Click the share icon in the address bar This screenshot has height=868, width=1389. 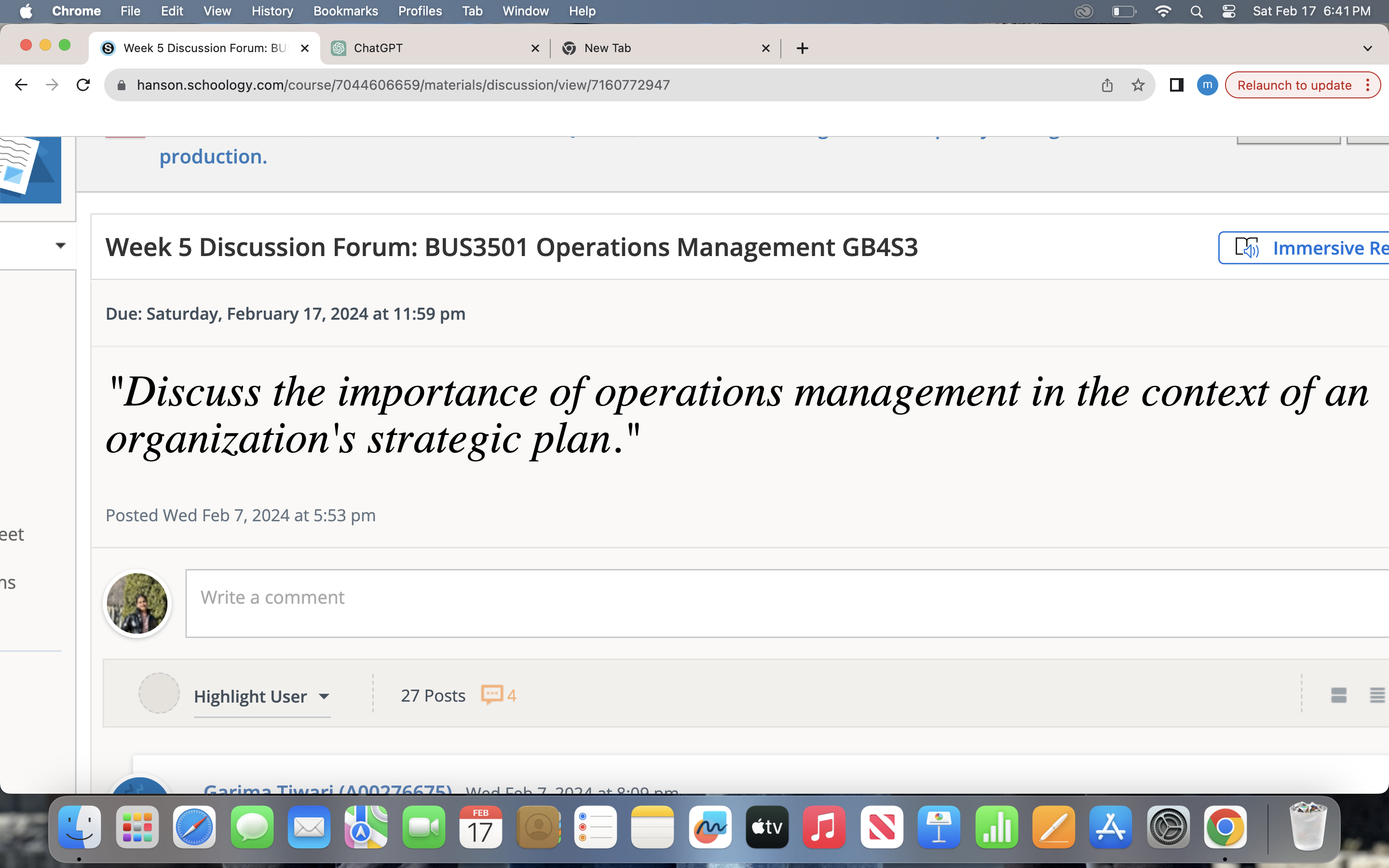pos(1106,84)
